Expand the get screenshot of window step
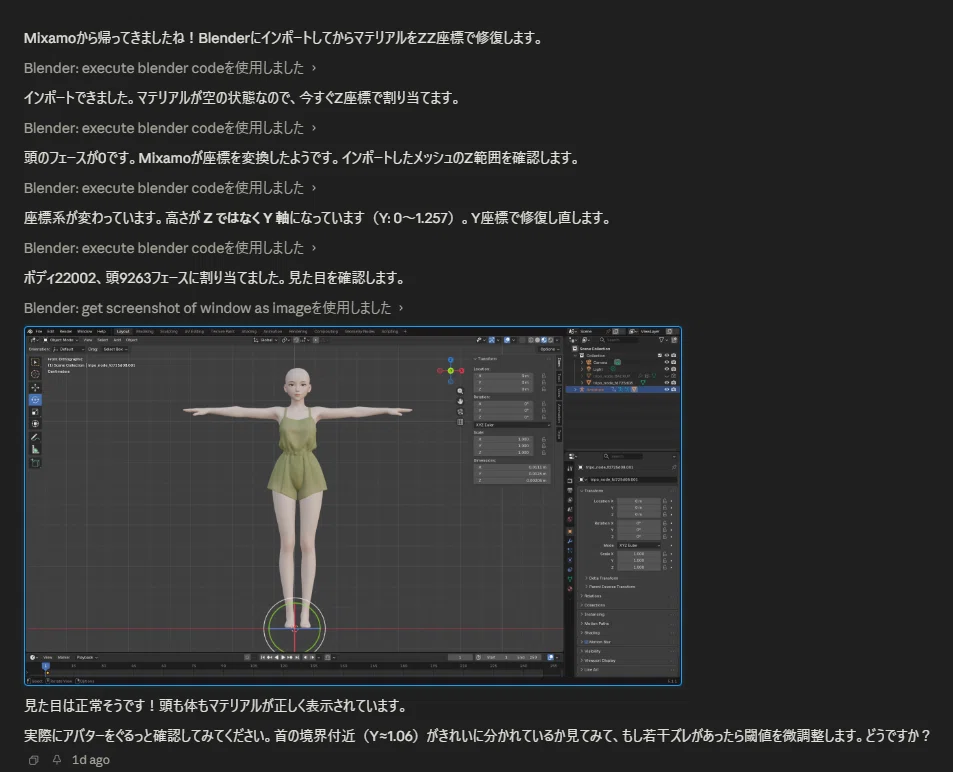Viewport: 953px width, 772px height. click(213, 308)
